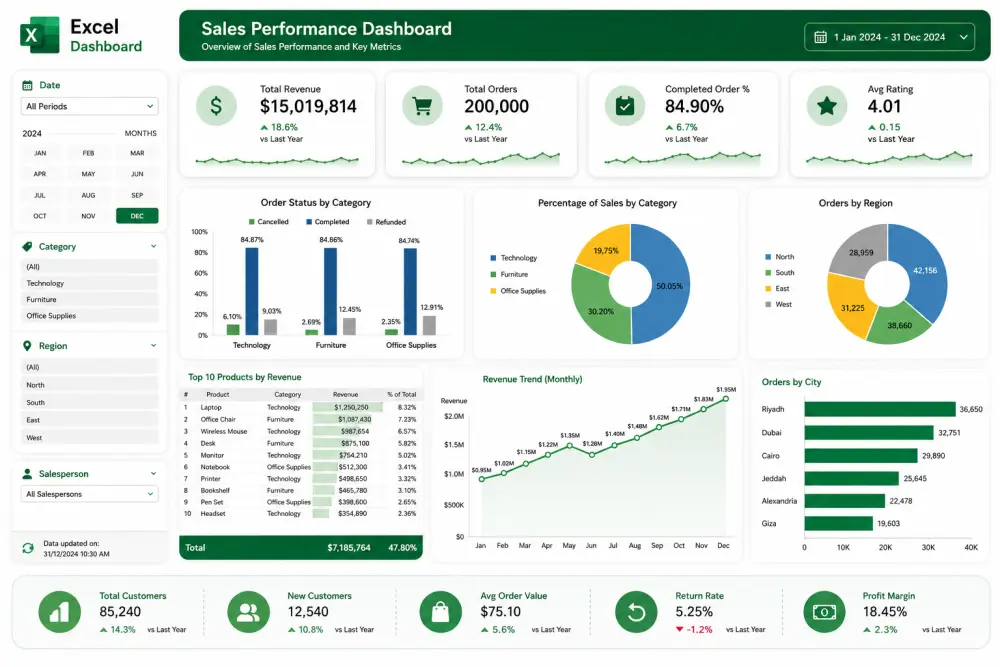The image size is (1000, 667).
Task: Filter by South region
Action: 89,402
